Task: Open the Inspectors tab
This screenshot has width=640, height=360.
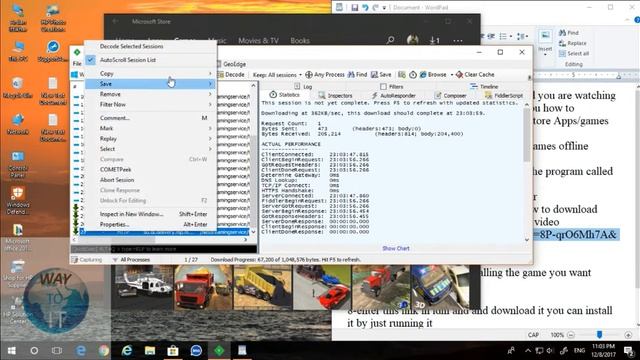Action: pos(335,95)
